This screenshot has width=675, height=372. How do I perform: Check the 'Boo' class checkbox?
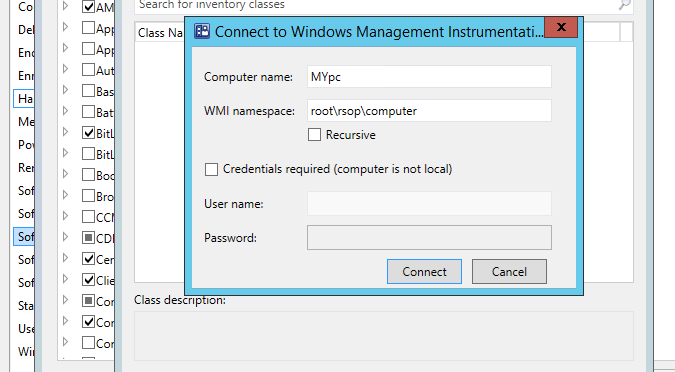click(88, 174)
